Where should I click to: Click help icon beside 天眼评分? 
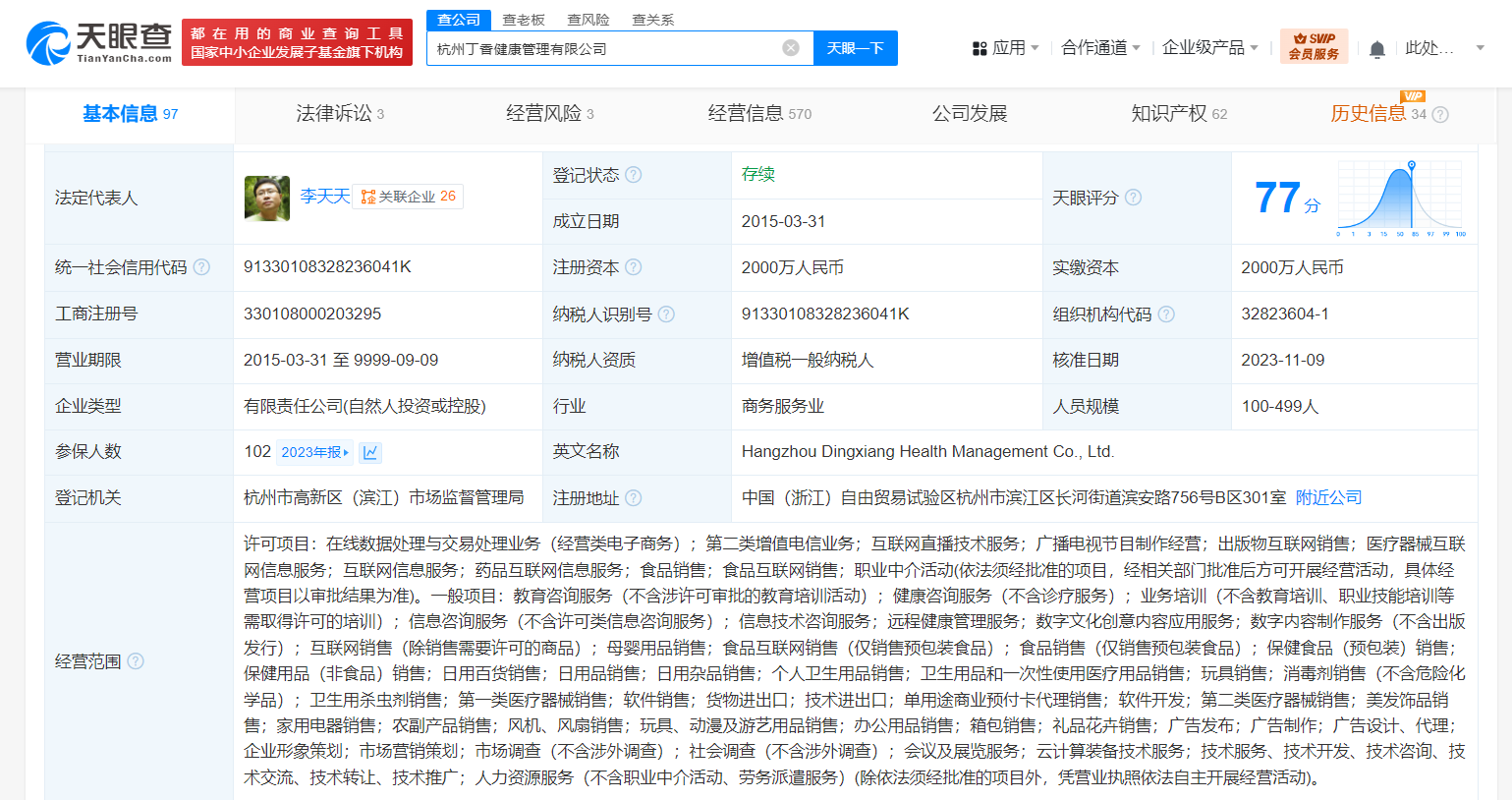pos(1133,198)
